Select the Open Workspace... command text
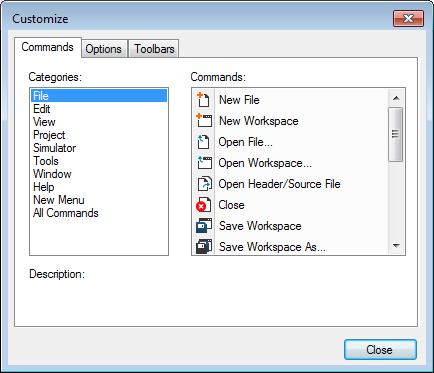Screen dimensions: 434x373 point(265,163)
